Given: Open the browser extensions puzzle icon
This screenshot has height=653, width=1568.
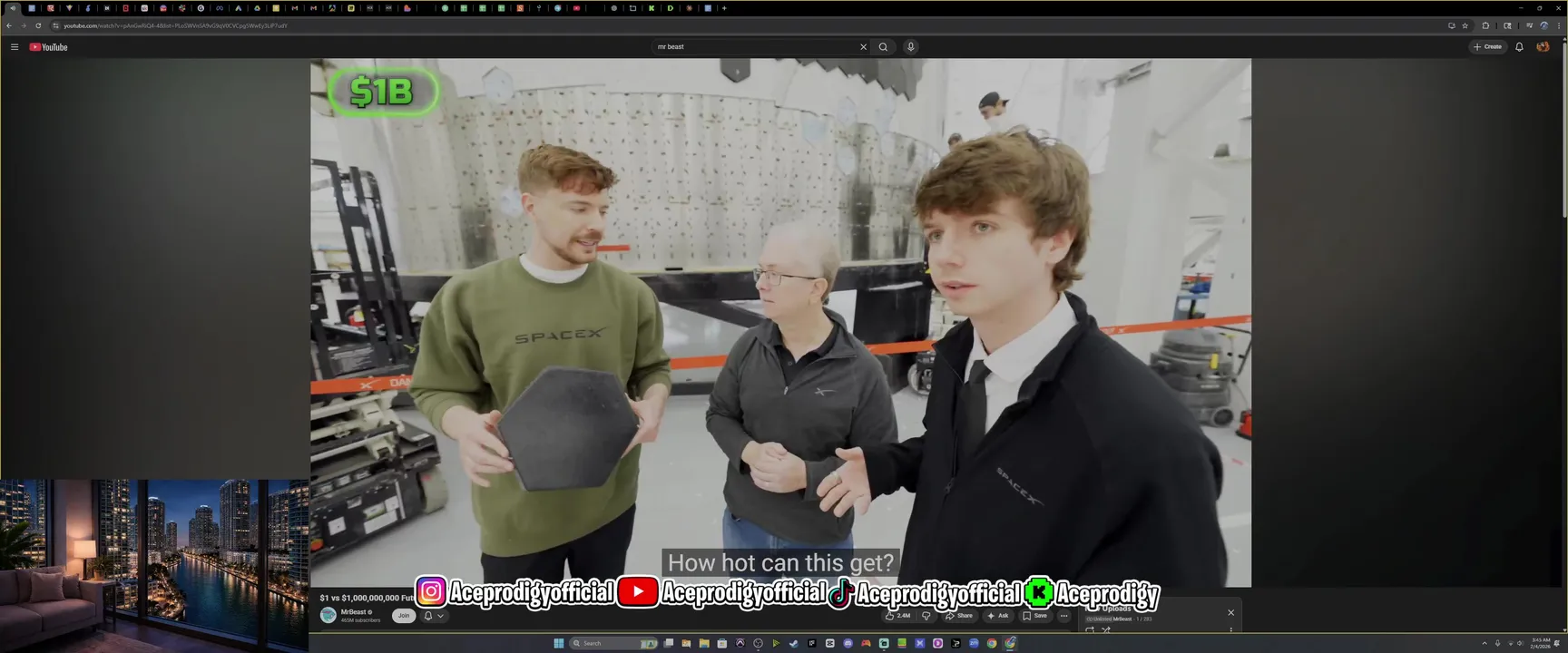Looking at the screenshot, I should tap(1485, 25).
